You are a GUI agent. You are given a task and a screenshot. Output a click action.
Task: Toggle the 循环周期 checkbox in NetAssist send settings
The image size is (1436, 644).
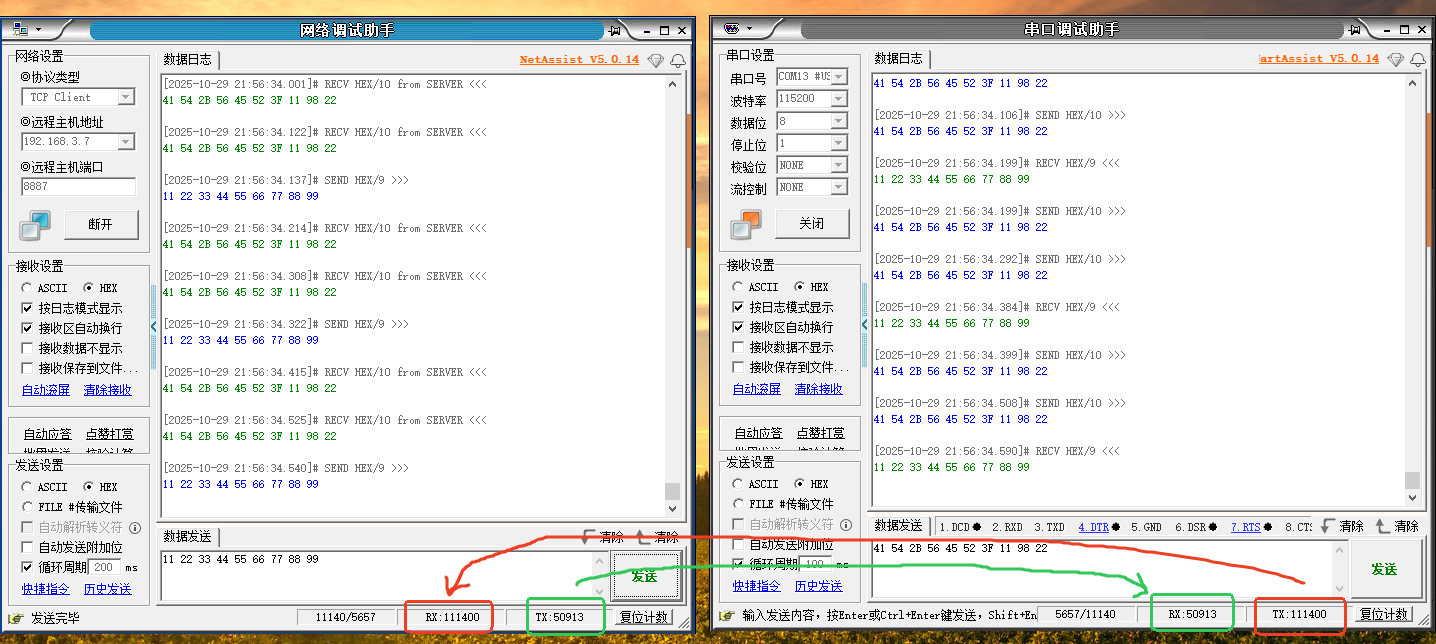(27, 565)
